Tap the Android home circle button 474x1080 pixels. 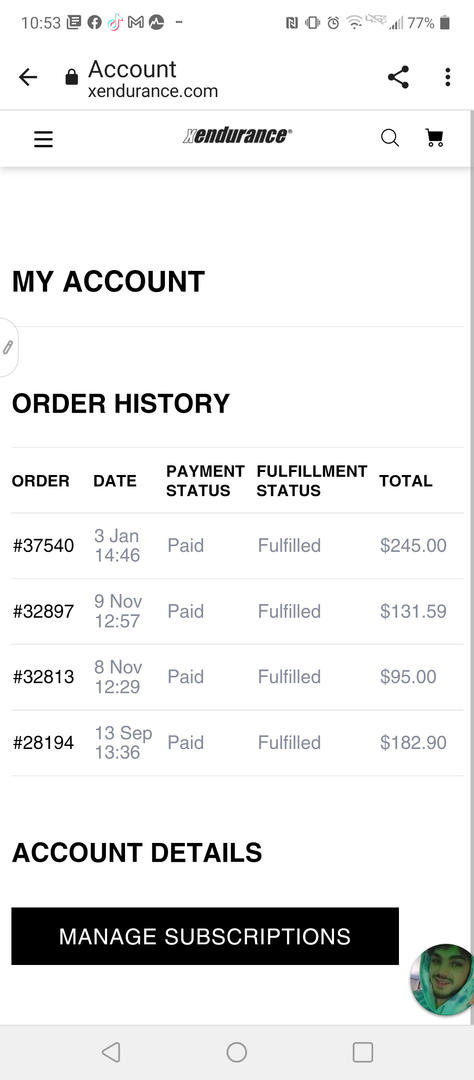(236, 1052)
